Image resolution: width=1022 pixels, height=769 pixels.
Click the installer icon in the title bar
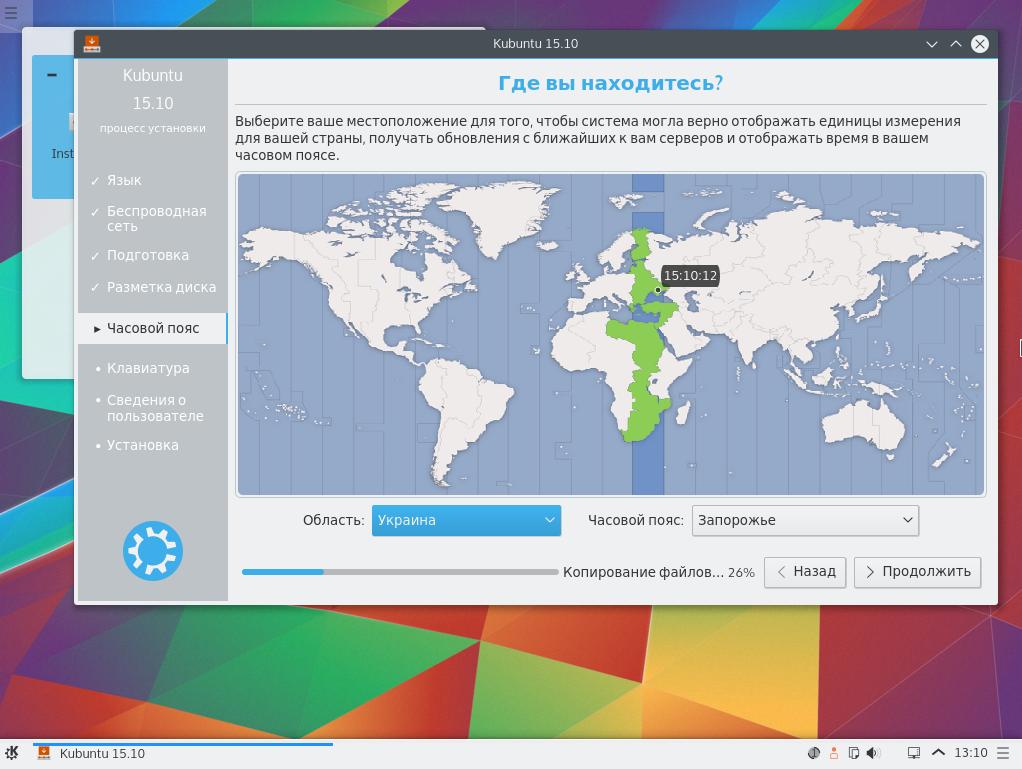point(92,43)
